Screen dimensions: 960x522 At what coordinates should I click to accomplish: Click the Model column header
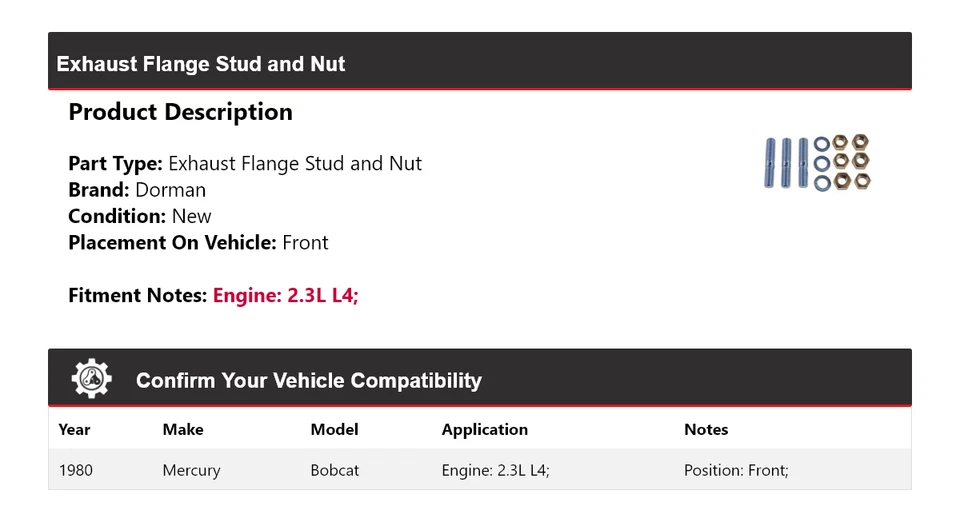pos(334,429)
